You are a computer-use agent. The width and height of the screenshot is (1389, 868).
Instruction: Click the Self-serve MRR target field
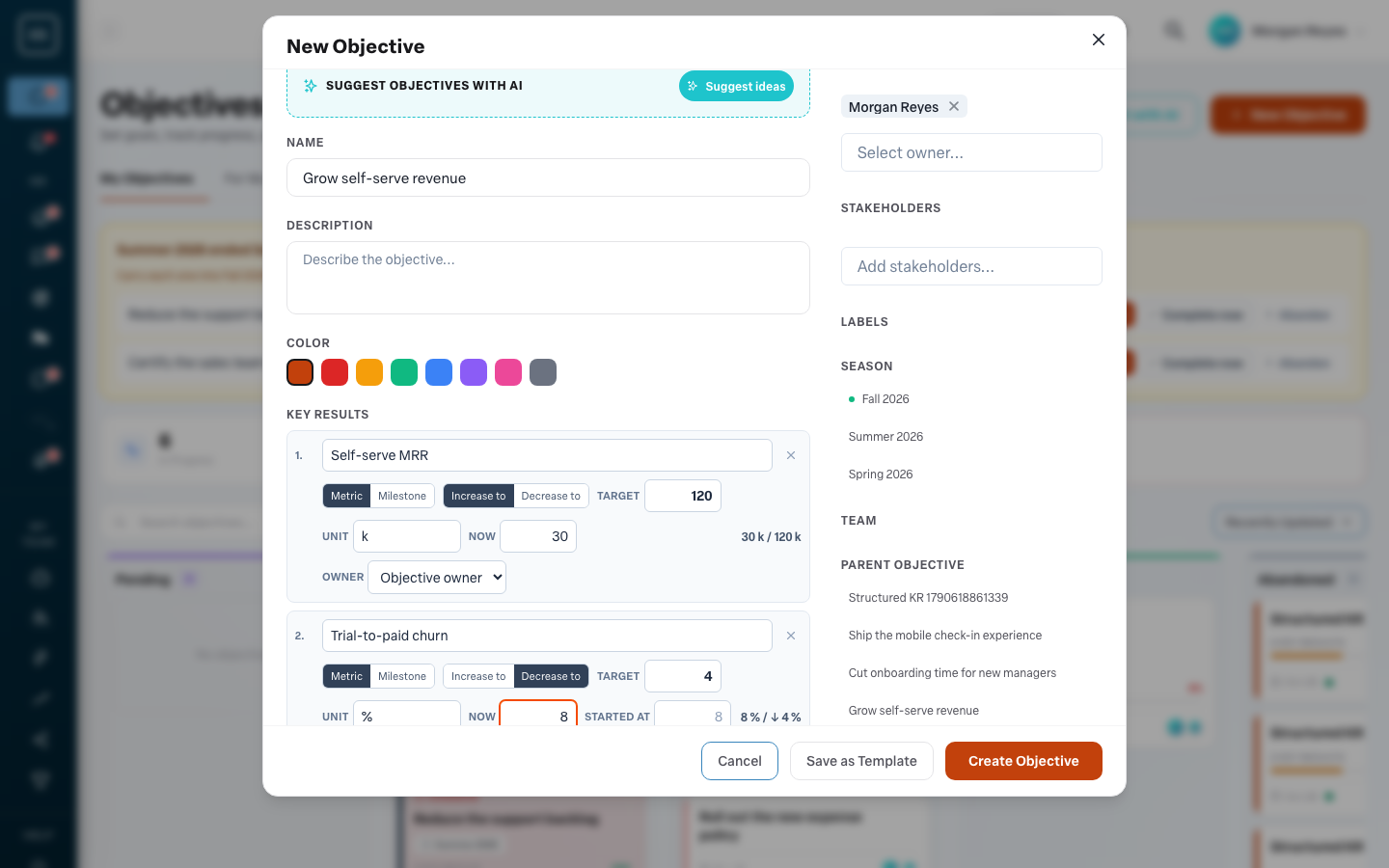(x=683, y=496)
